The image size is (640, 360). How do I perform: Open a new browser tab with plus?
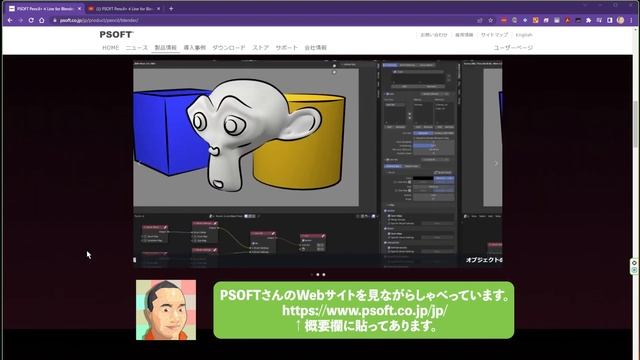171,9
